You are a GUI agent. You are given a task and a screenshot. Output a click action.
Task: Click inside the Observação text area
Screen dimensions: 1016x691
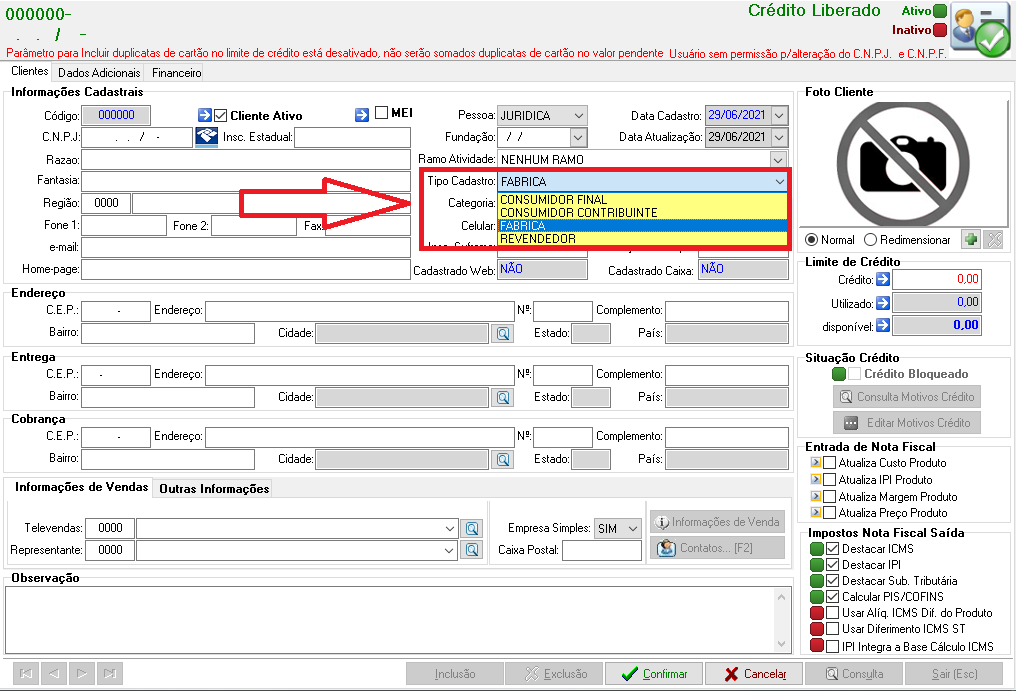(x=391, y=620)
